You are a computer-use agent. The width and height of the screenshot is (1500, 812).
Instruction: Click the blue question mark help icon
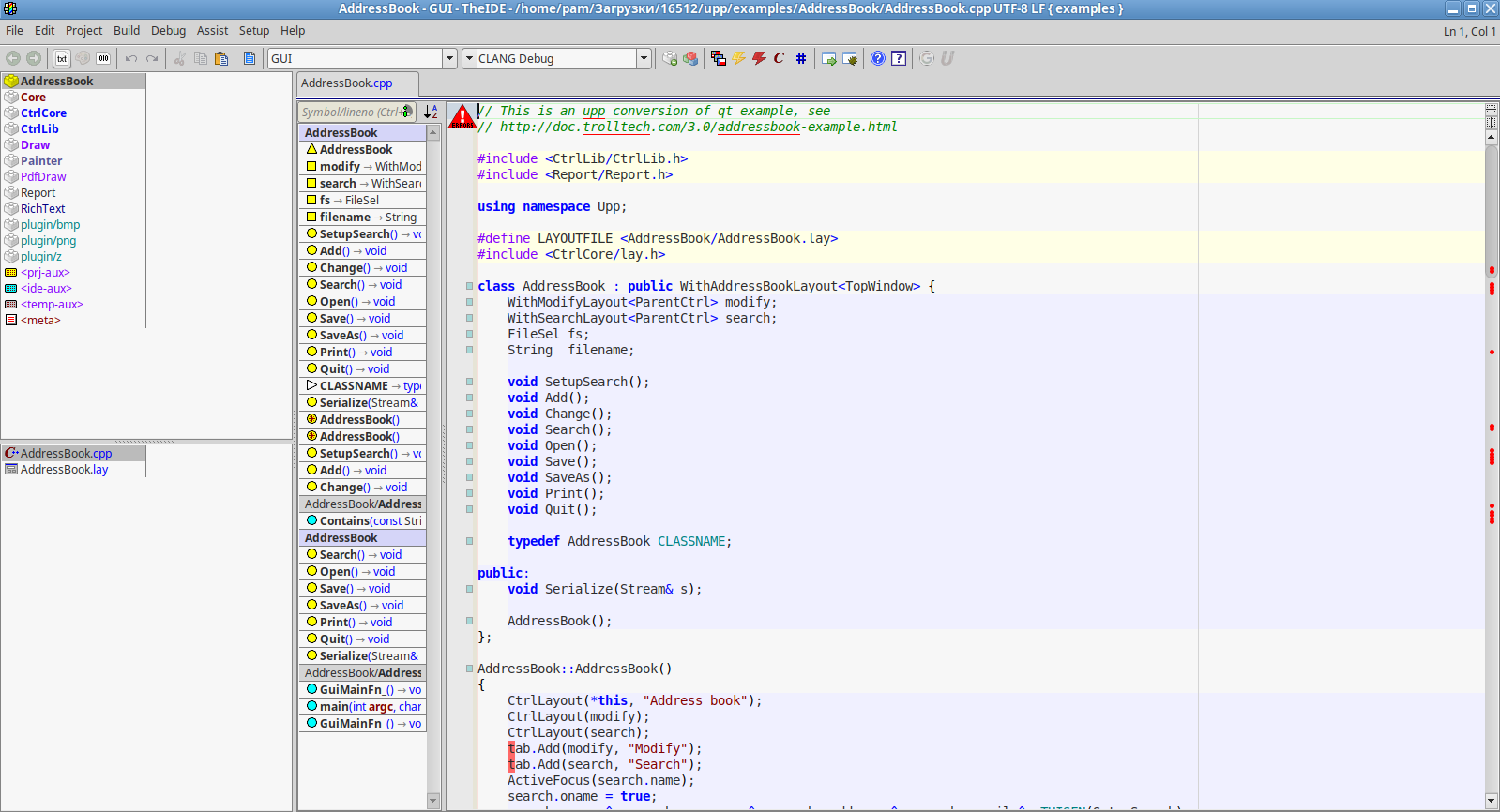click(x=878, y=58)
